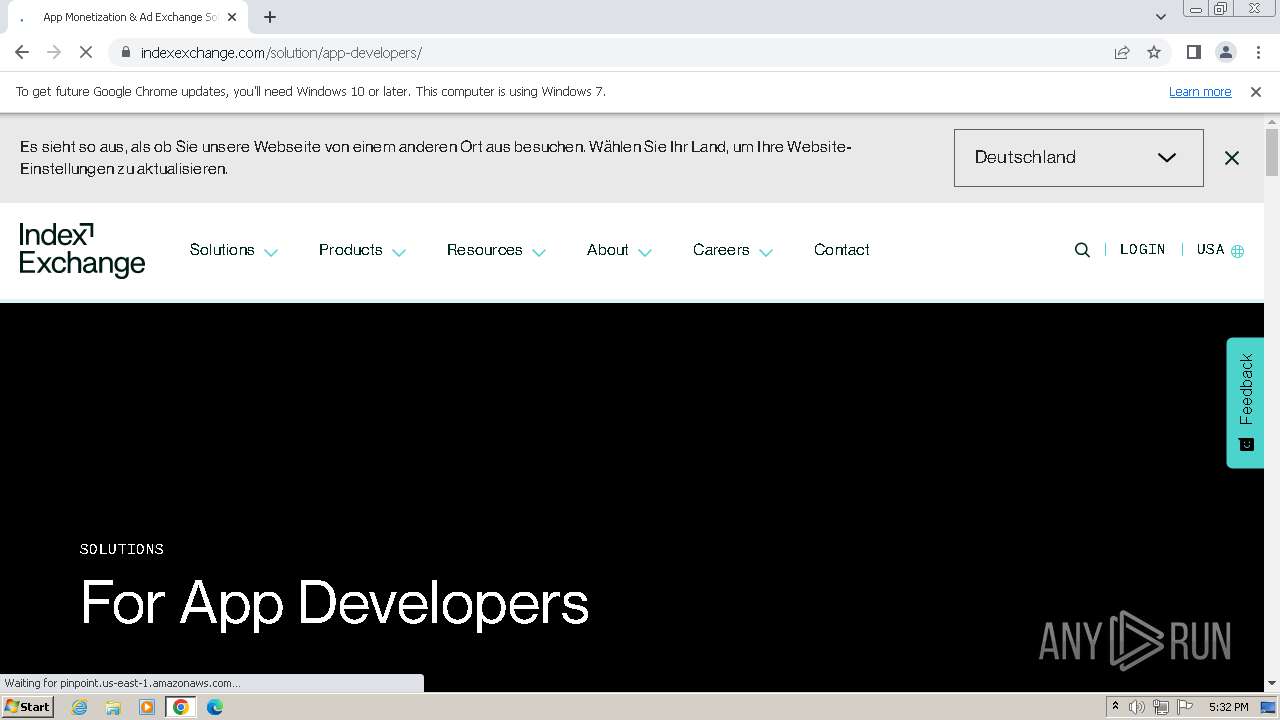Go to Index Exchange homepage logo
The width and height of the screenshot is (1280, 720).
tap(82, 250)
